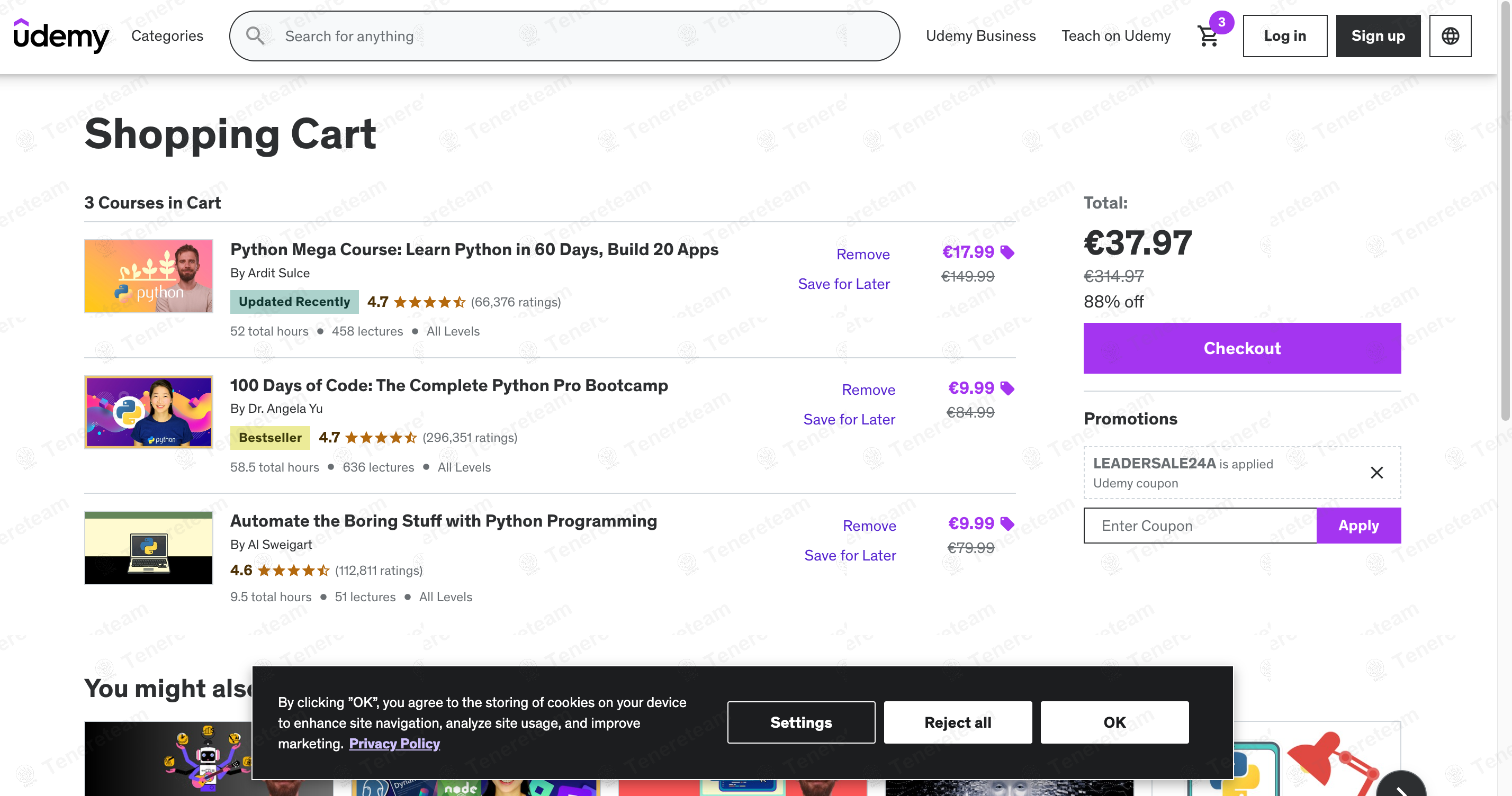Click the search magnifier icon
The image size is (1512, 796).
click(x=255, y=36)
